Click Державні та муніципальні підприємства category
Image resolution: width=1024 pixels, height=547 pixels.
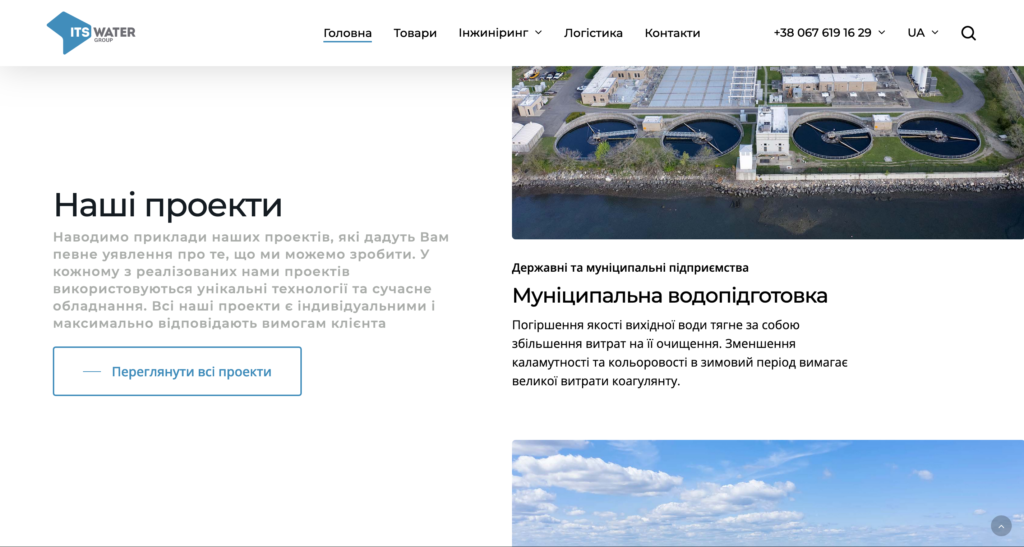tap(630, 268)
